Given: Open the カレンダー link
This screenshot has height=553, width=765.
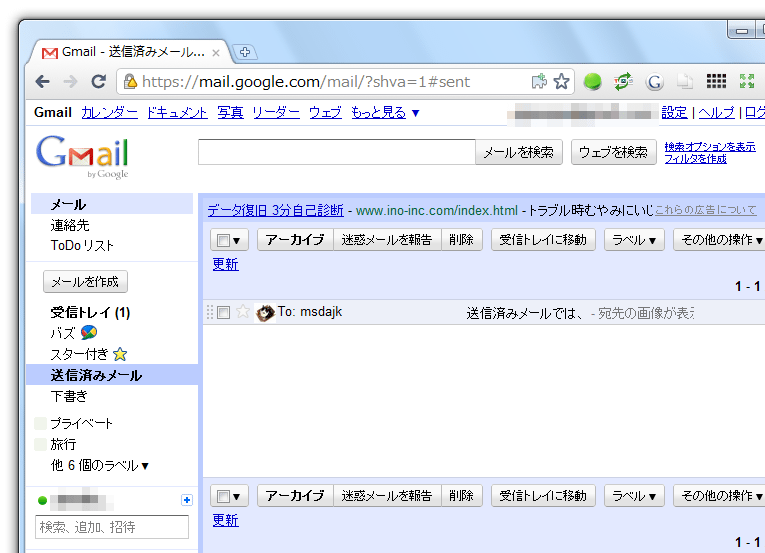Looking at the screenshot, I should 109,113.
